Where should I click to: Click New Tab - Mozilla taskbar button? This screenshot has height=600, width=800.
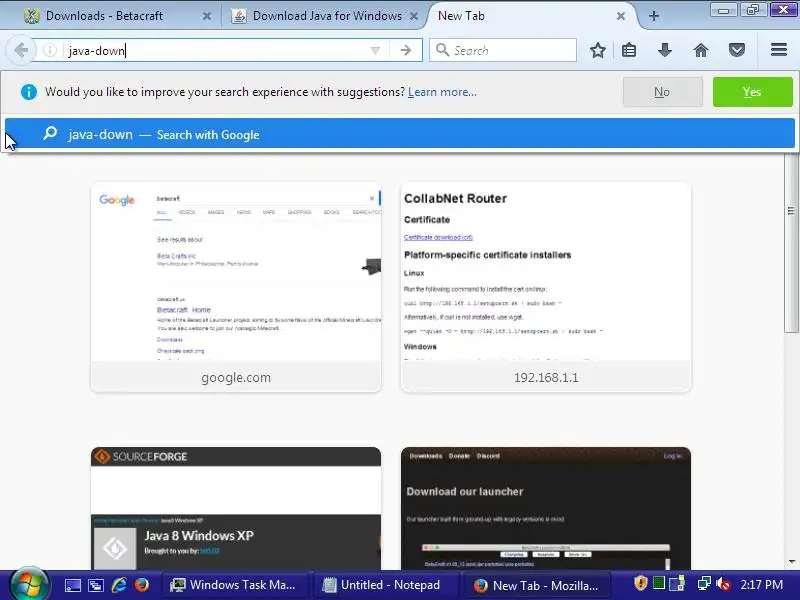coord(537,585)
